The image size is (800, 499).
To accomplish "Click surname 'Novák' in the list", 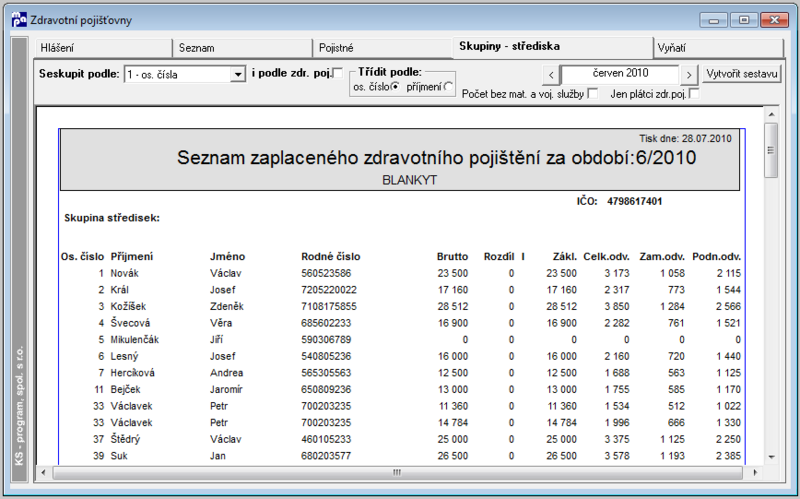I will point(124,273).
